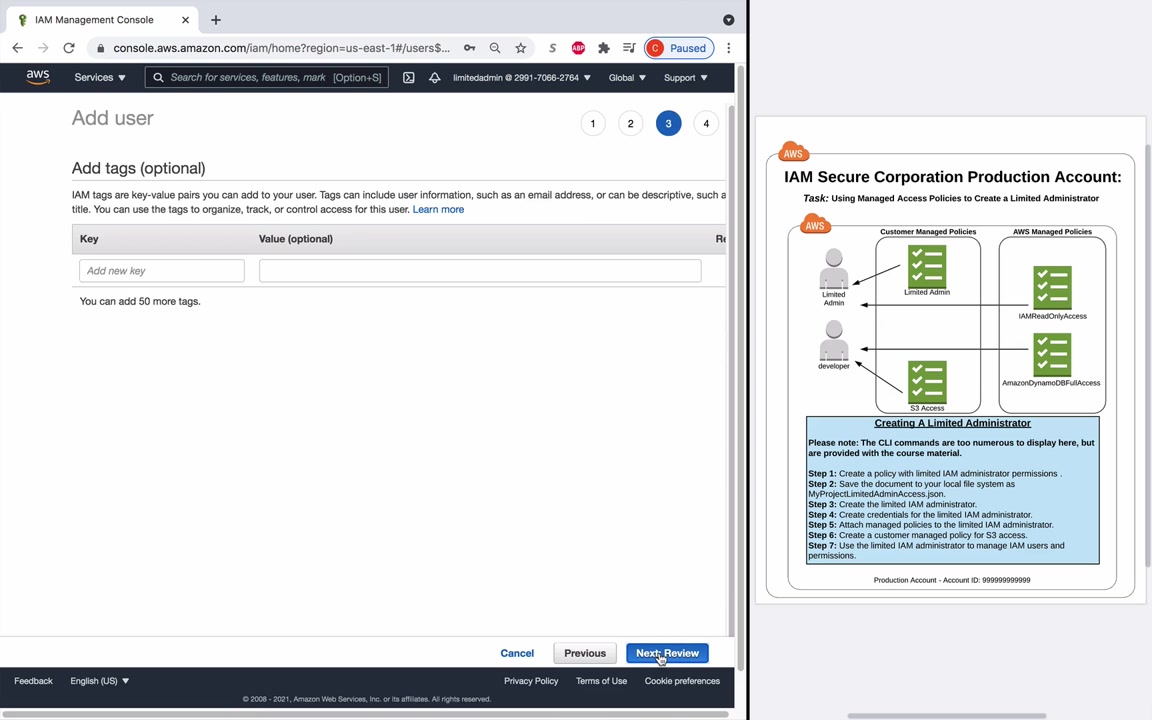Click the Value (optional) column header

295,239
